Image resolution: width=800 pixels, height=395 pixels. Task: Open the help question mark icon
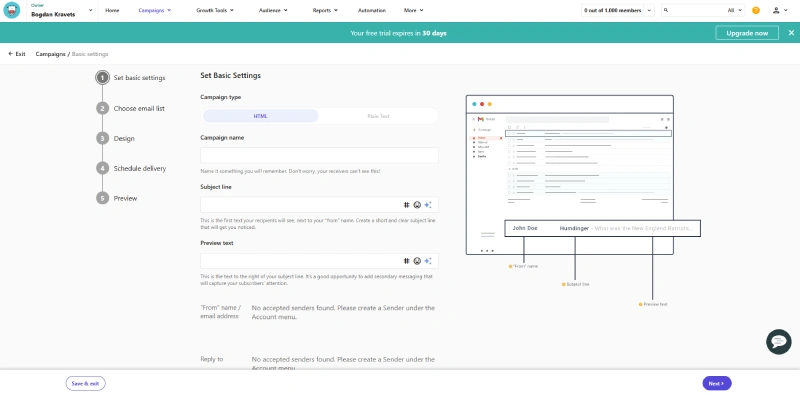coord(756,10)
